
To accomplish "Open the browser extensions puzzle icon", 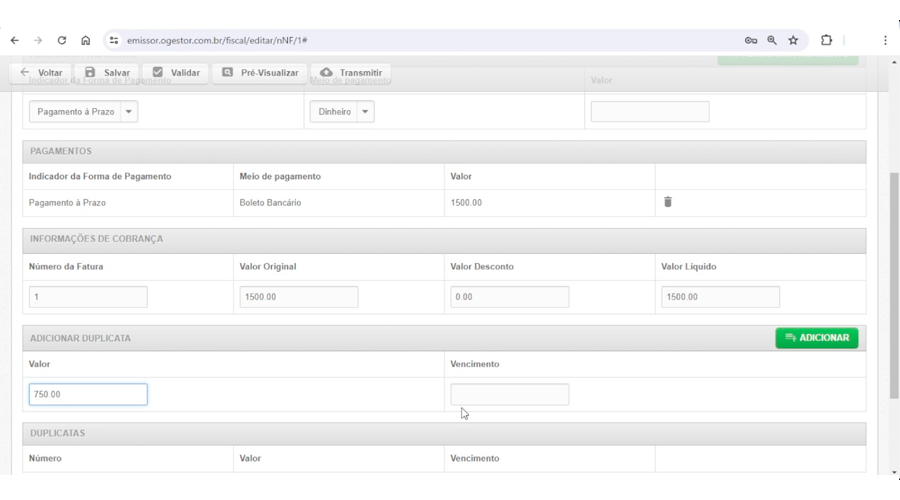I will point(827,41).
